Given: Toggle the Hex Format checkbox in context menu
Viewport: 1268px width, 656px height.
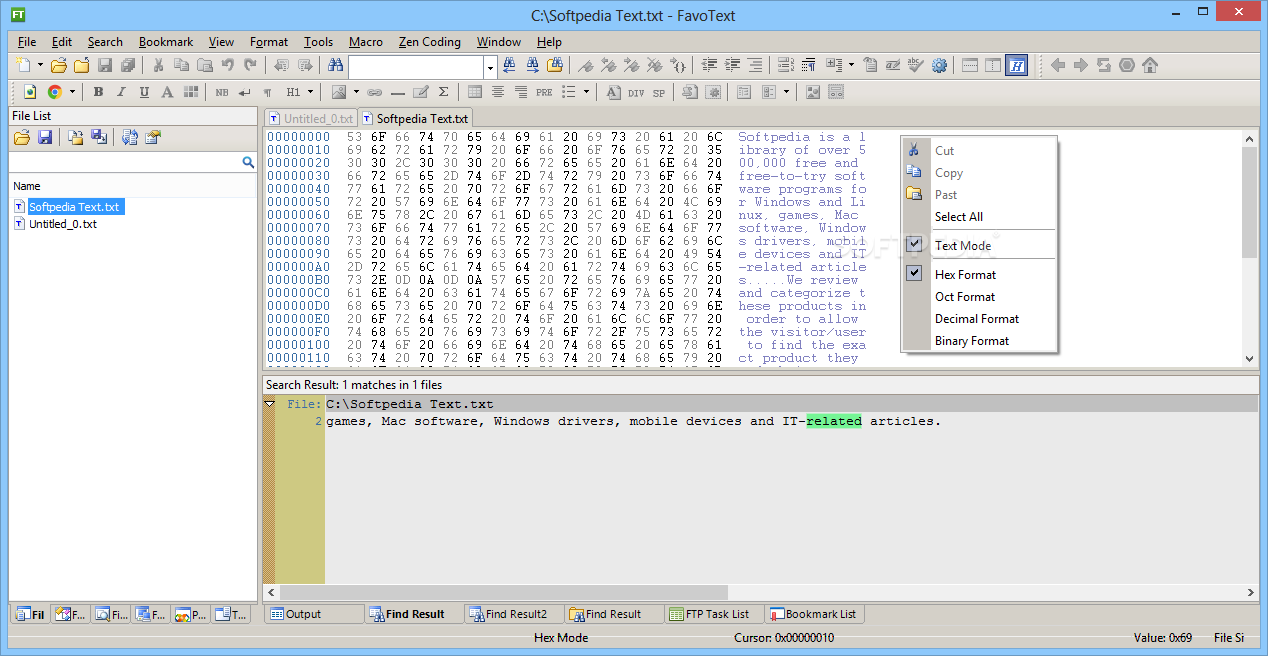Looking at the screenshot, I should [914, 274].
